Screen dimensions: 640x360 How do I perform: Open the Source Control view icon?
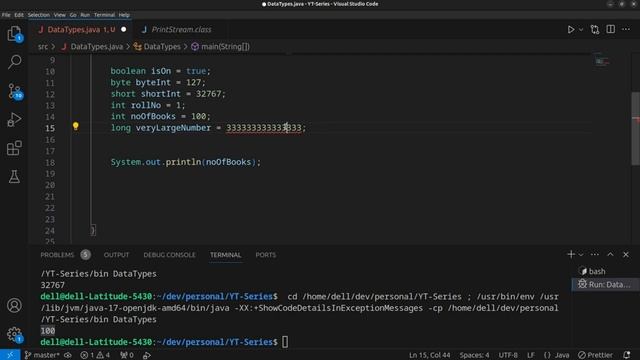pos(14,91)
